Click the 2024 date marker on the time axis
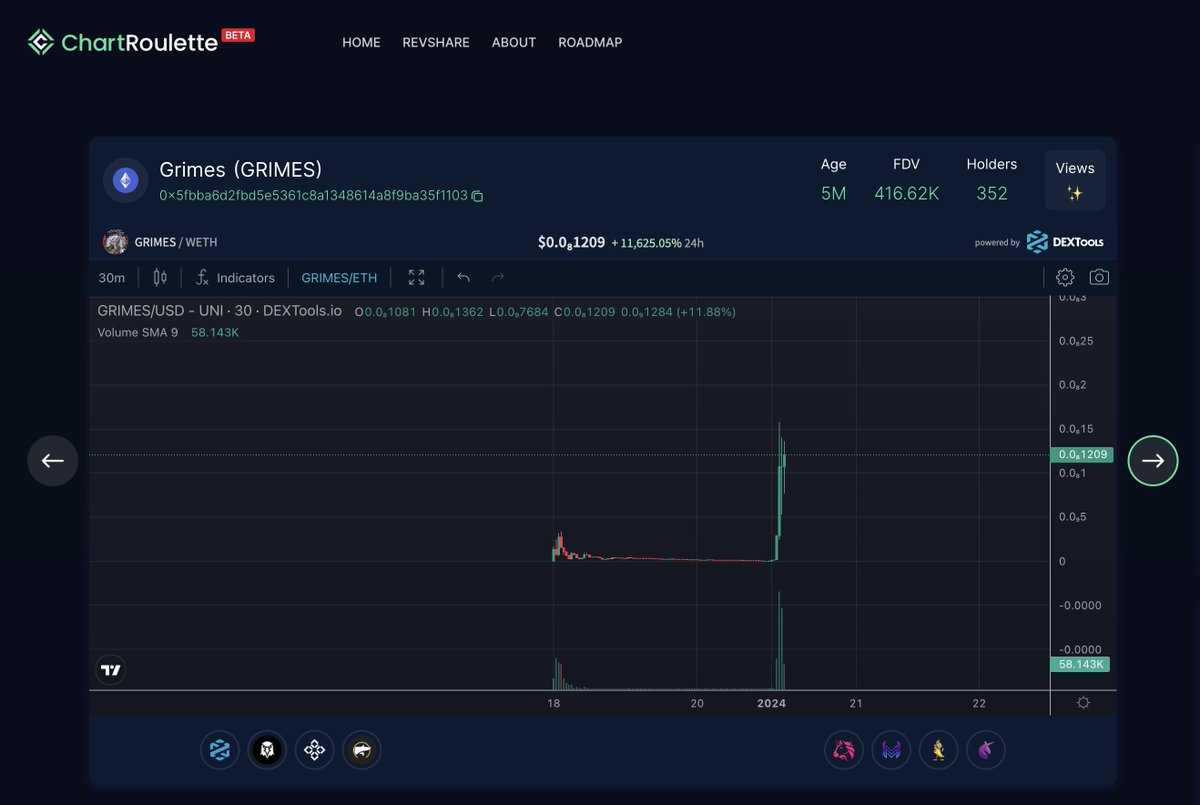1200x805 pixels. (771, 703)
